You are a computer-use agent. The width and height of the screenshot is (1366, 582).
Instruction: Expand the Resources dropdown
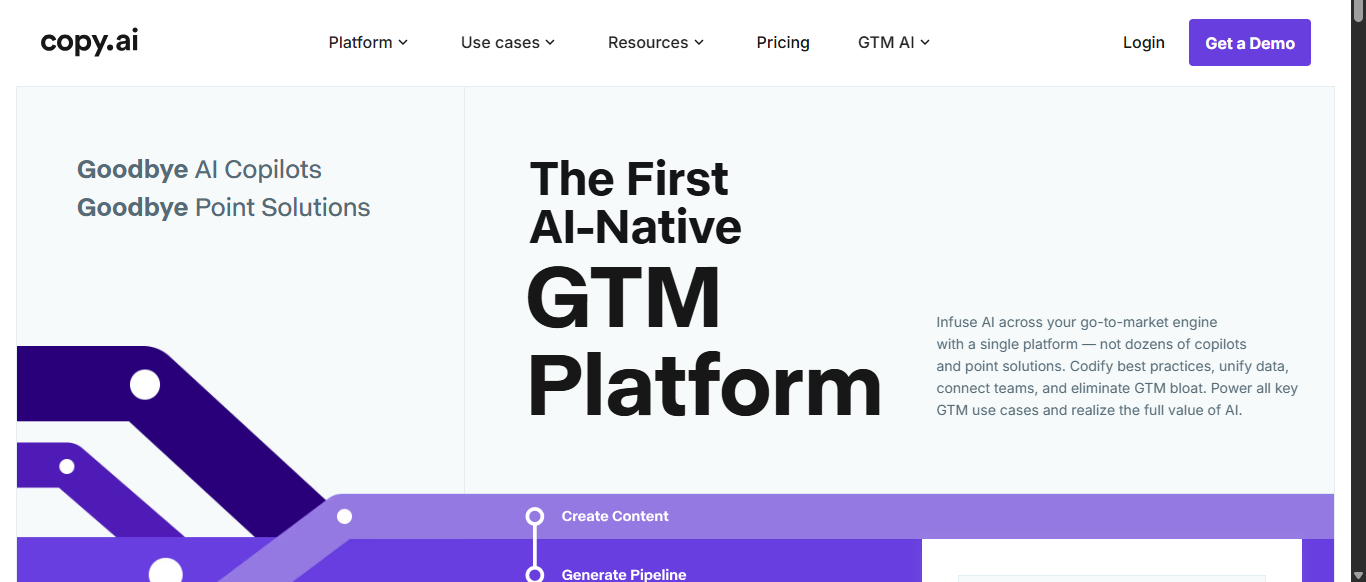[656, 42]
